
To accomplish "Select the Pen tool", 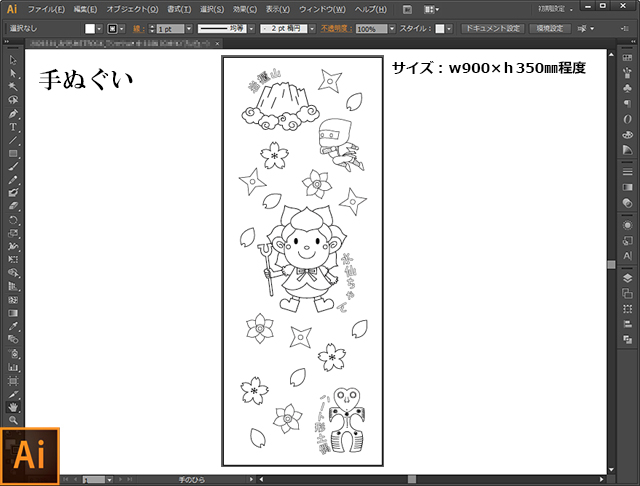I will pyautogui.click(x=13, y=113).
